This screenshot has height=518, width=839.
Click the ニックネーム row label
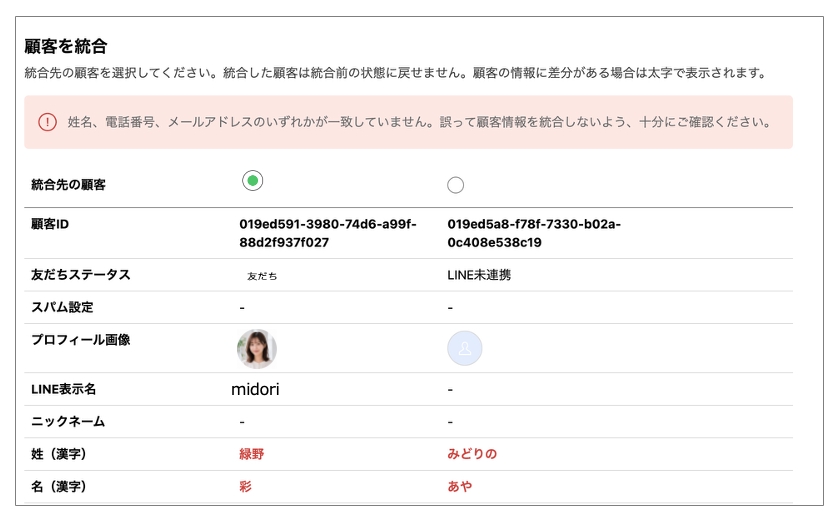click(68, 422)
